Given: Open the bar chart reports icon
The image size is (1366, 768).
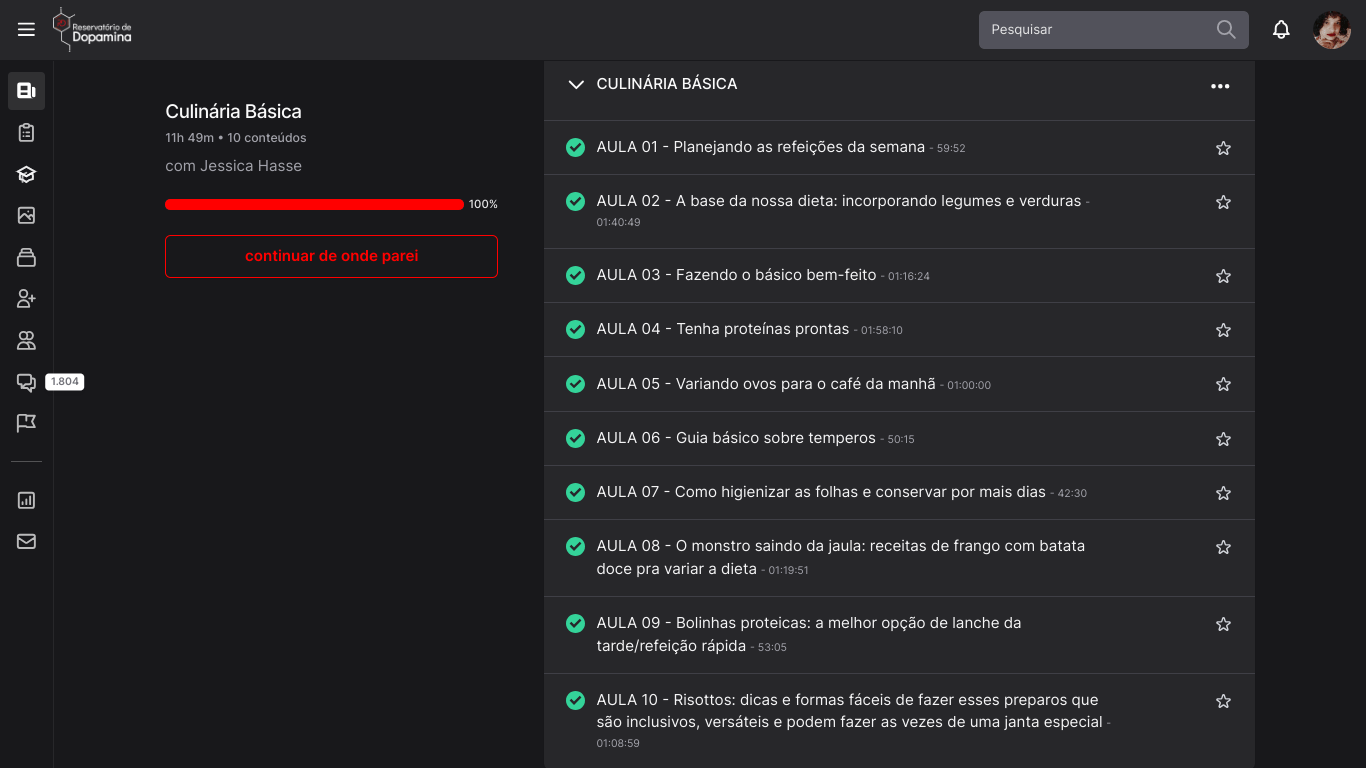Looking at the screenshot, I should tap(26, 500).
